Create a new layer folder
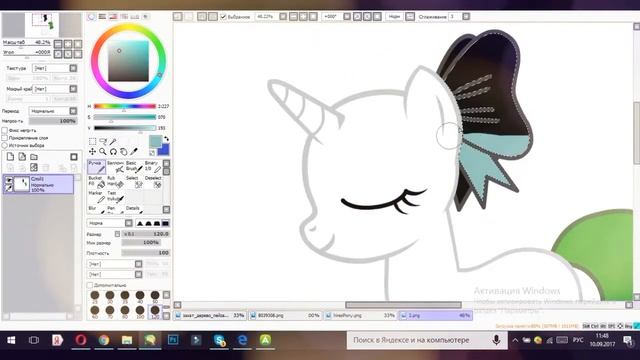Image resolution: width=640 pixels, height=360 pixels. (34, 157)
